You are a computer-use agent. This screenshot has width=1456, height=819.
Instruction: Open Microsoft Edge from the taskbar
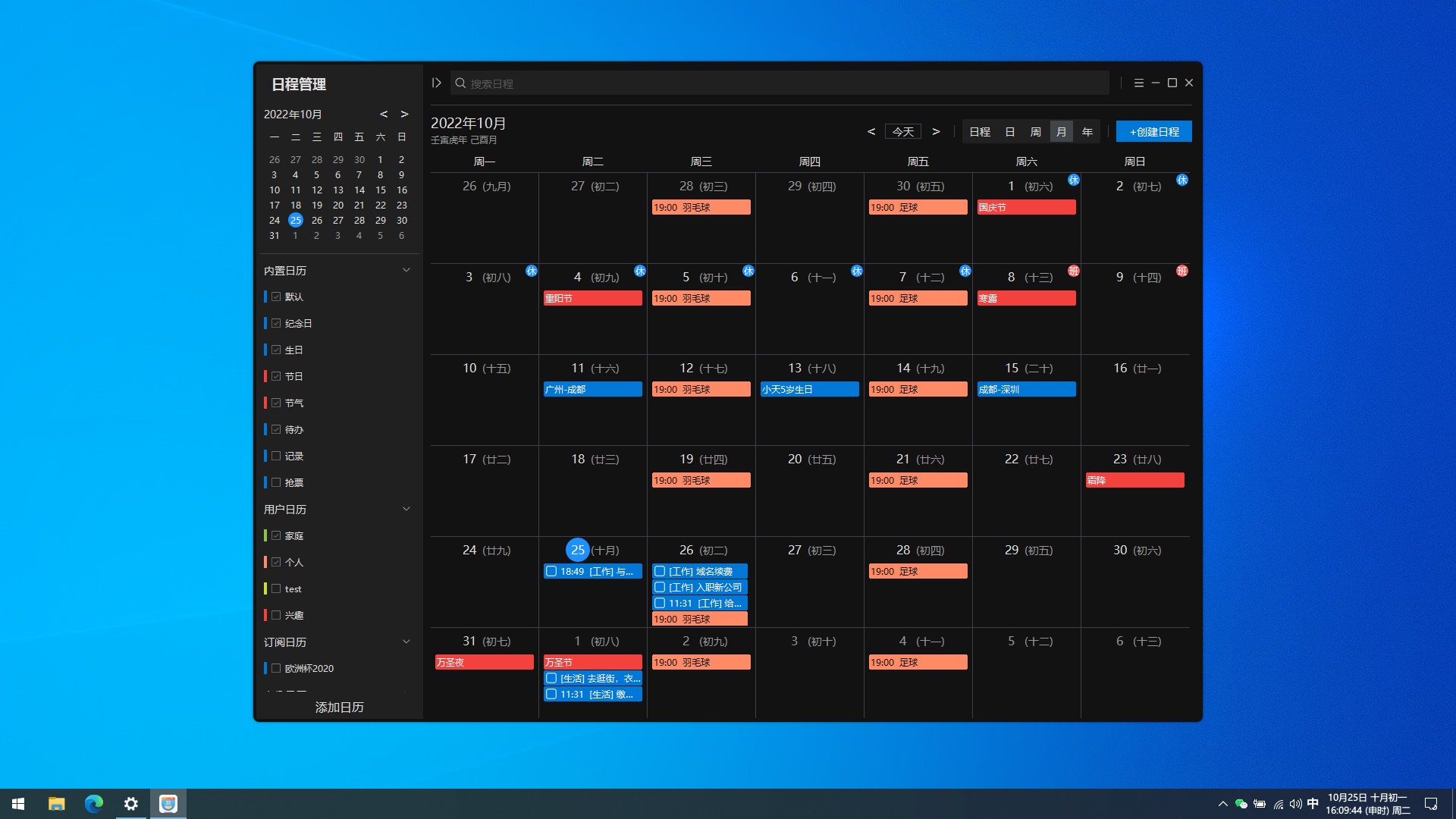click(94, 804)
